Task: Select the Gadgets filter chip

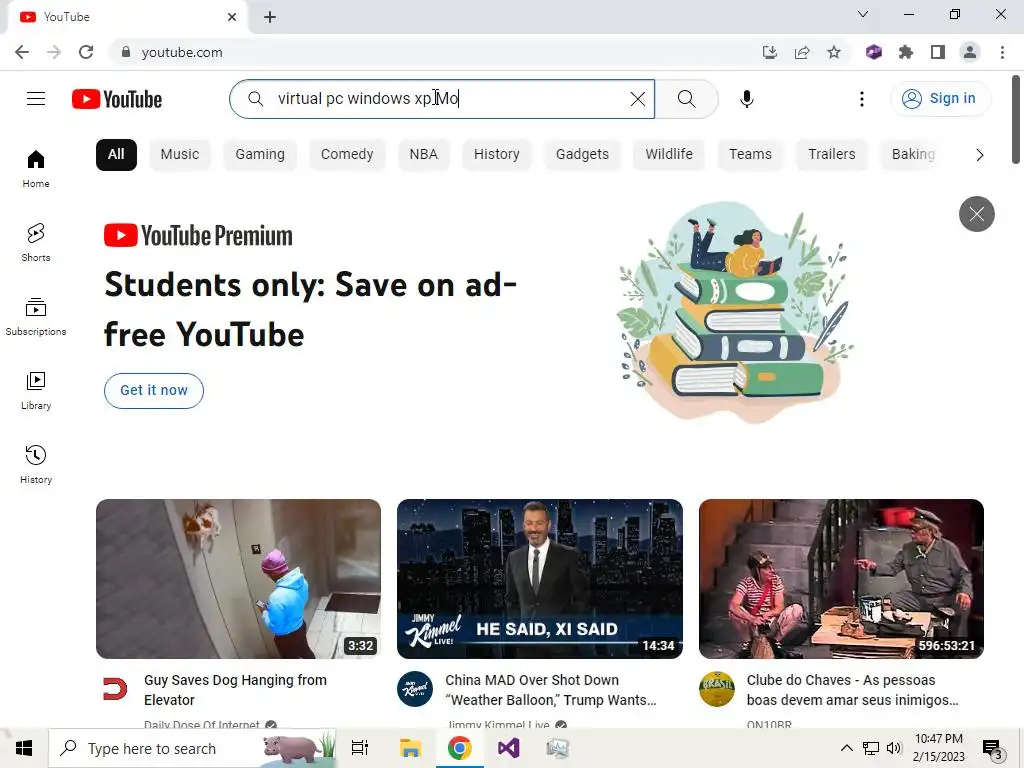Action: tap(582, 155)
